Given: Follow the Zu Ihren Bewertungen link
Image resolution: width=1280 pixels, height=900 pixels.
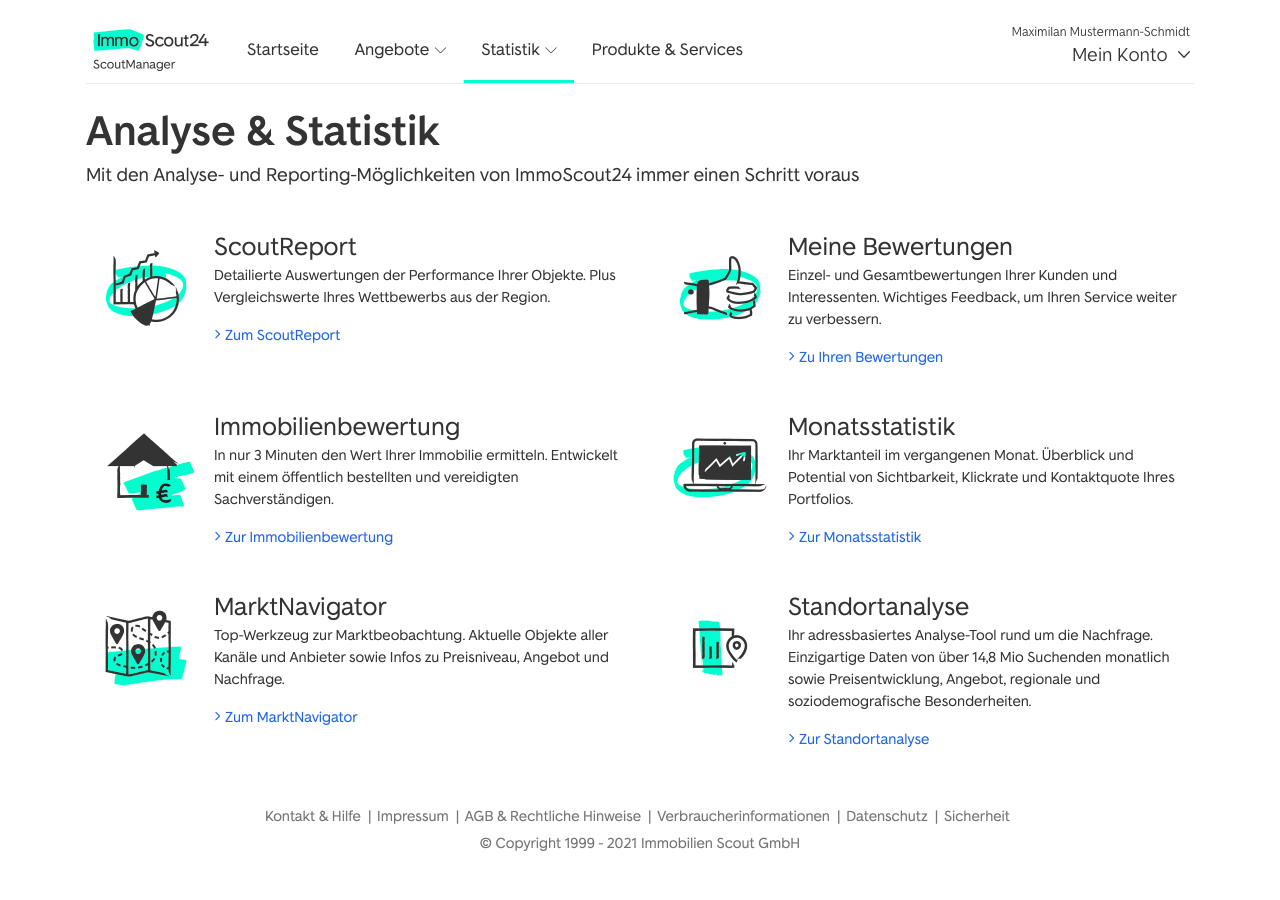Looking at the screenshot, I should [x=870, y=357].
